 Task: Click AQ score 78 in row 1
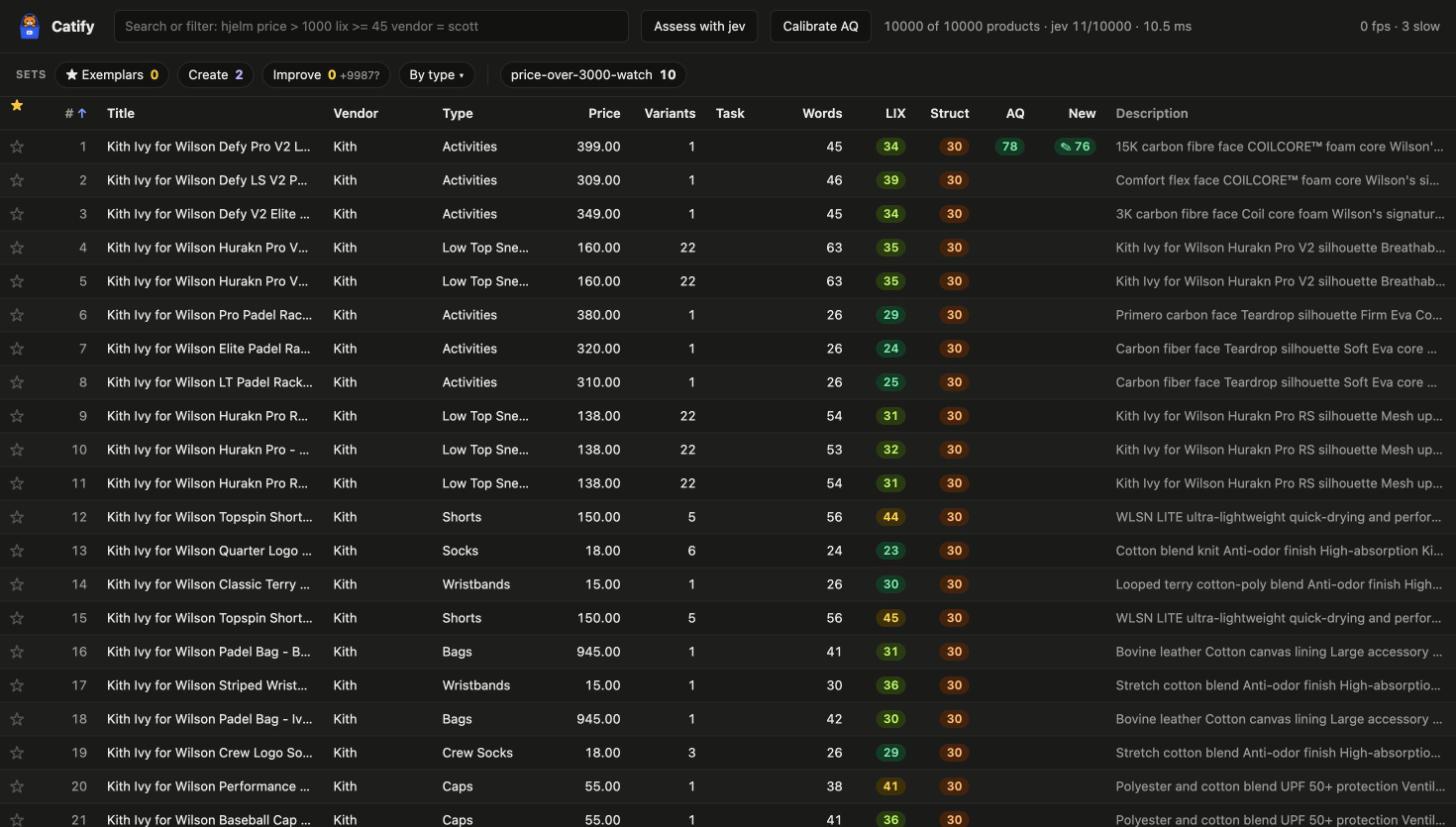(1010, 147)
